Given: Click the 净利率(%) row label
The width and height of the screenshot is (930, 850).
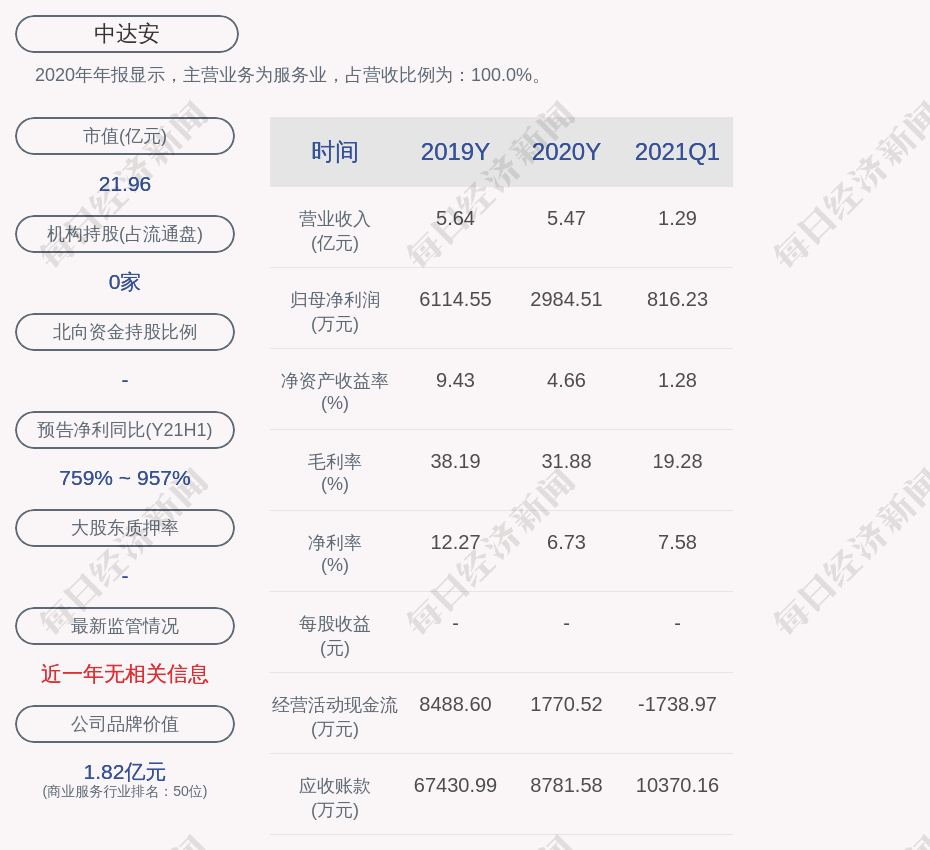Looking at the screenshot, I should pos(335,553).
